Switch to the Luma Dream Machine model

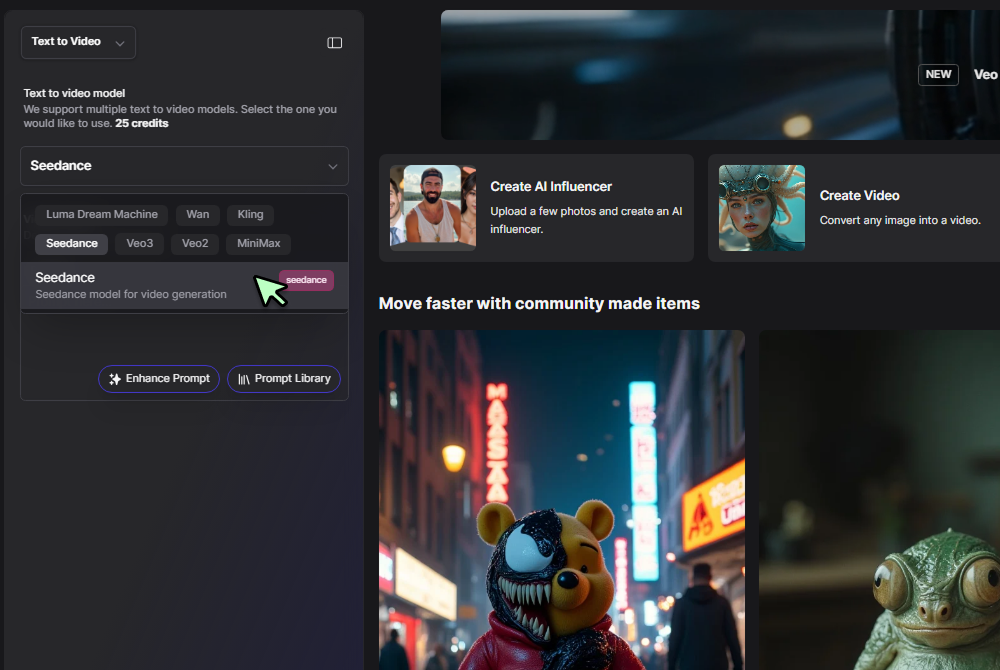(x=100, y=214)
